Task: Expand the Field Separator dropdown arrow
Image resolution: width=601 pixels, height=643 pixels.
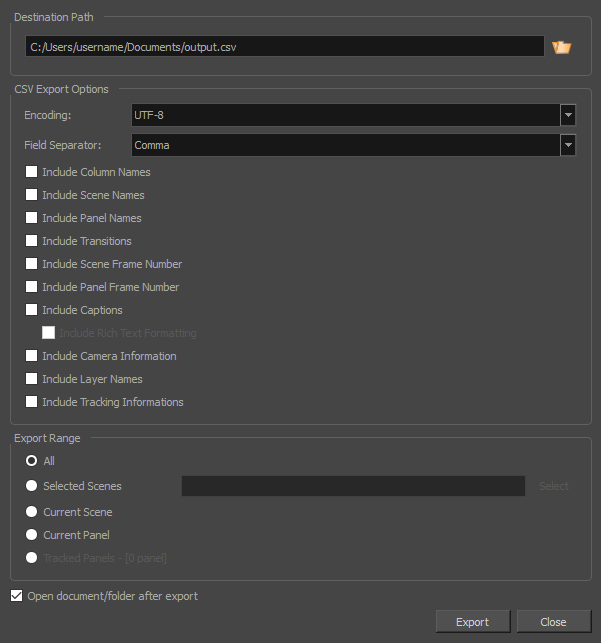Action: [568, 145]
